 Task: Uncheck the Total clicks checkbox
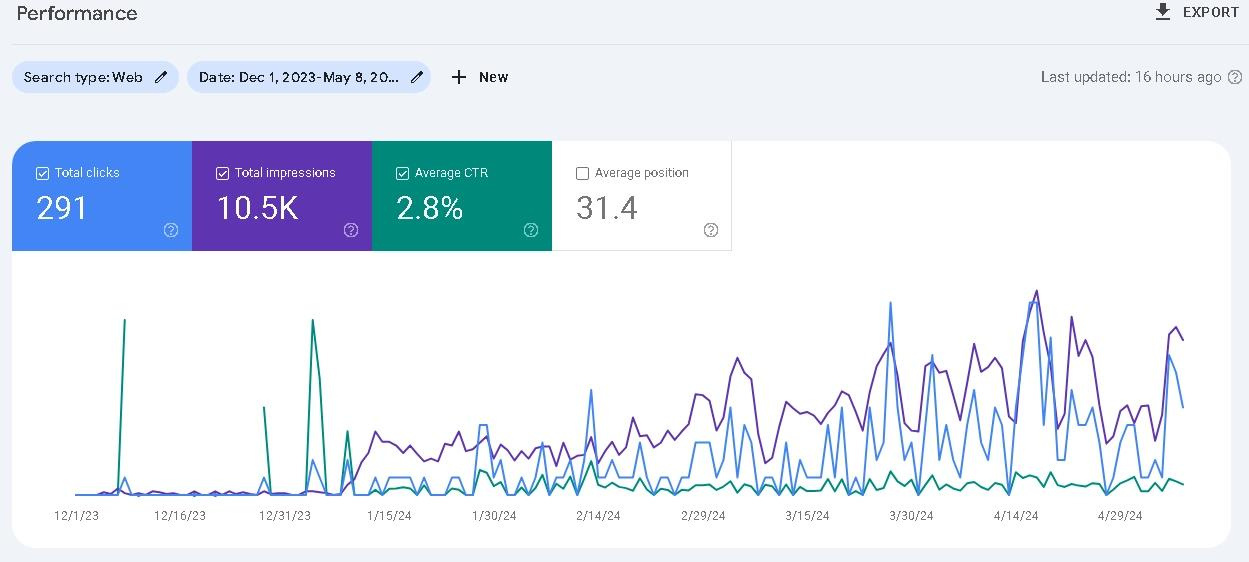click(x=42, y=173)
